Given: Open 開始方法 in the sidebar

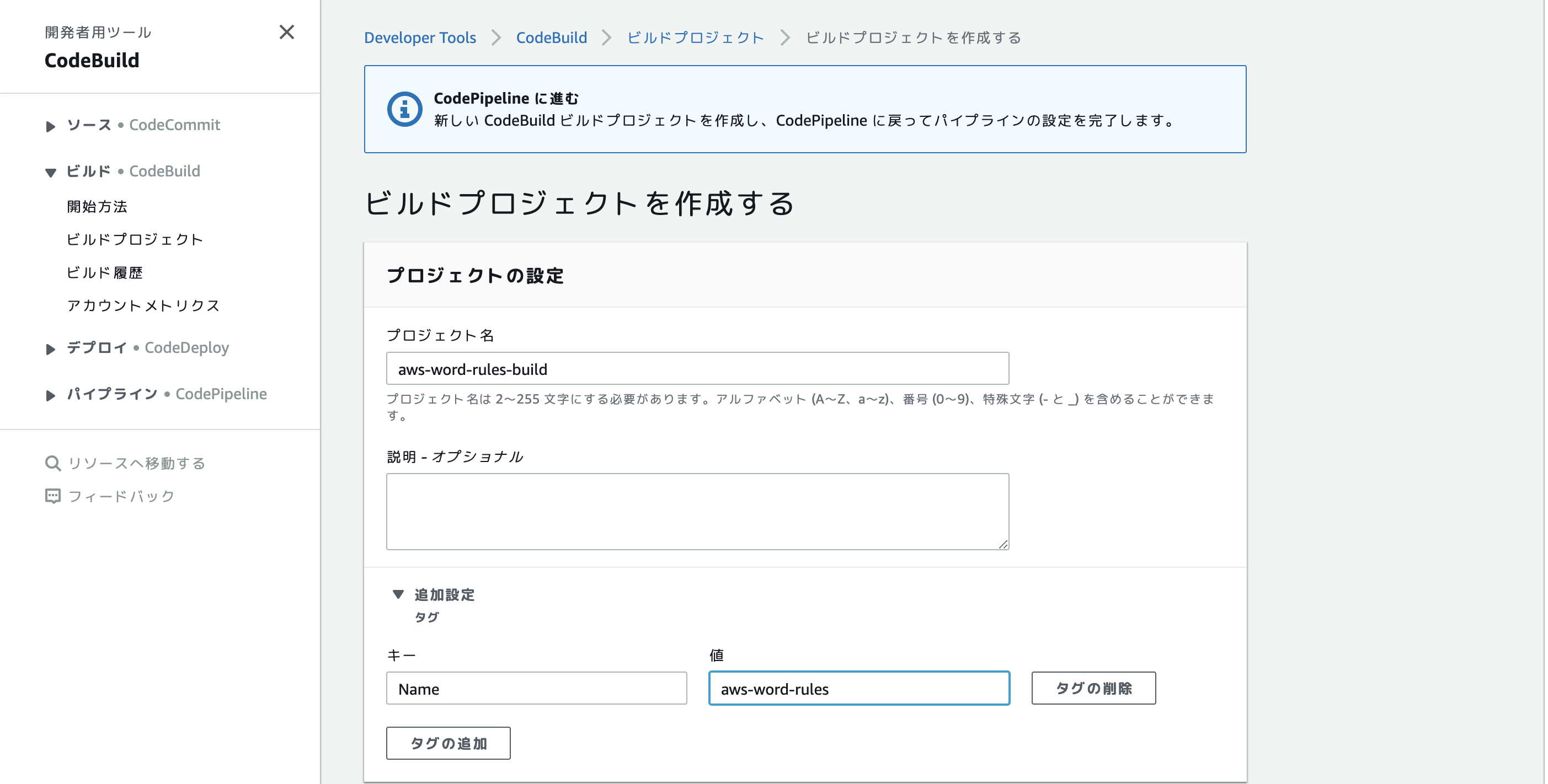Looking at the screenshot, I should click(x=97, y=207).
